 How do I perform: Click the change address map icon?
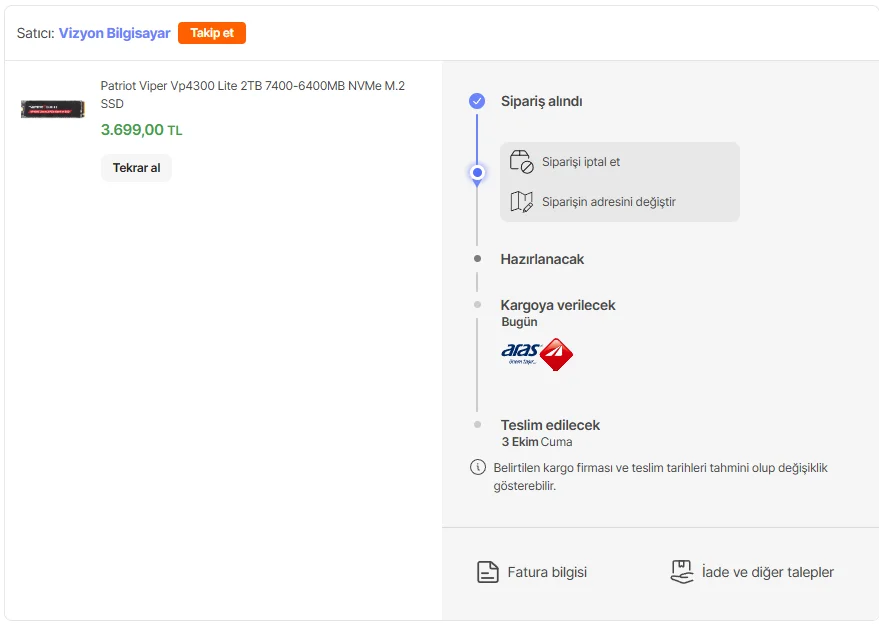(521, 202)
